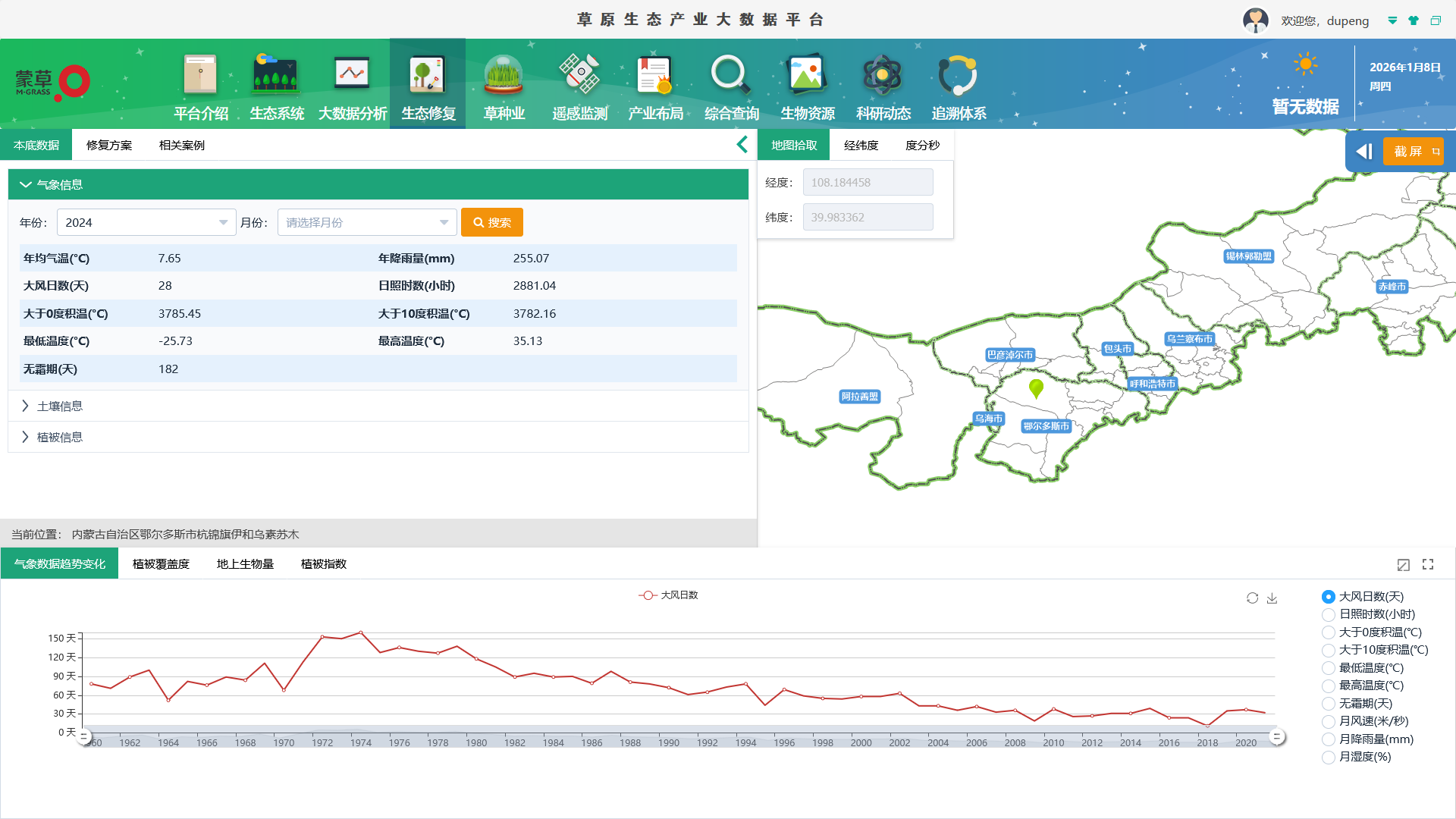Image resolution: width=1456 pixels, height=819 pixels.
Task: Click the chart refresh icon
Action: [1252, 598]
